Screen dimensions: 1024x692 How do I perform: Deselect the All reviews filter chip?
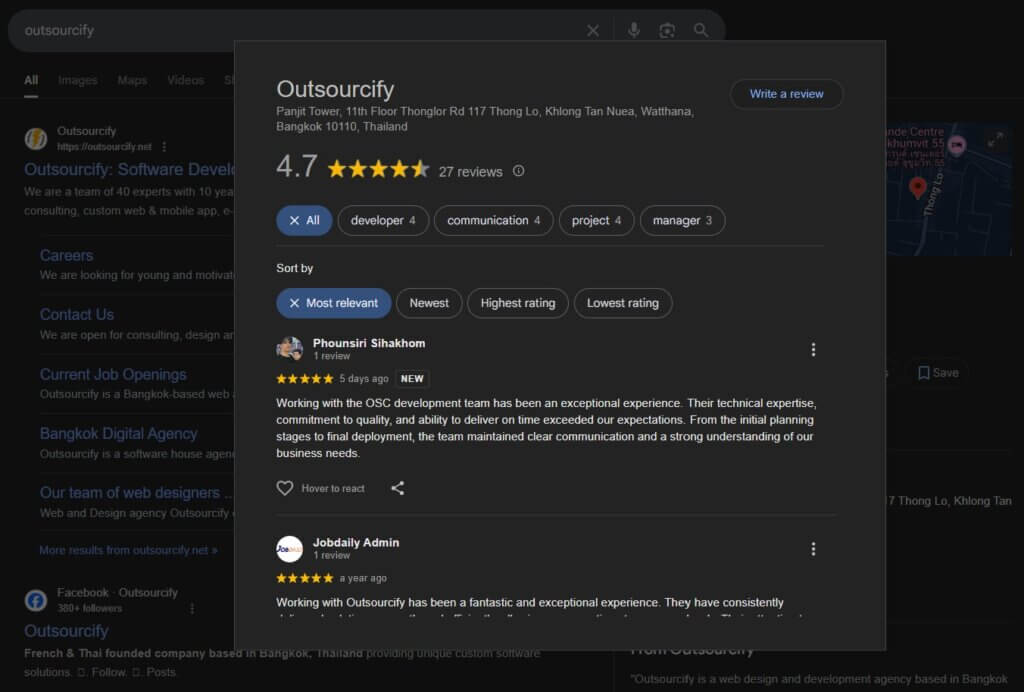(x=304, y=220)
